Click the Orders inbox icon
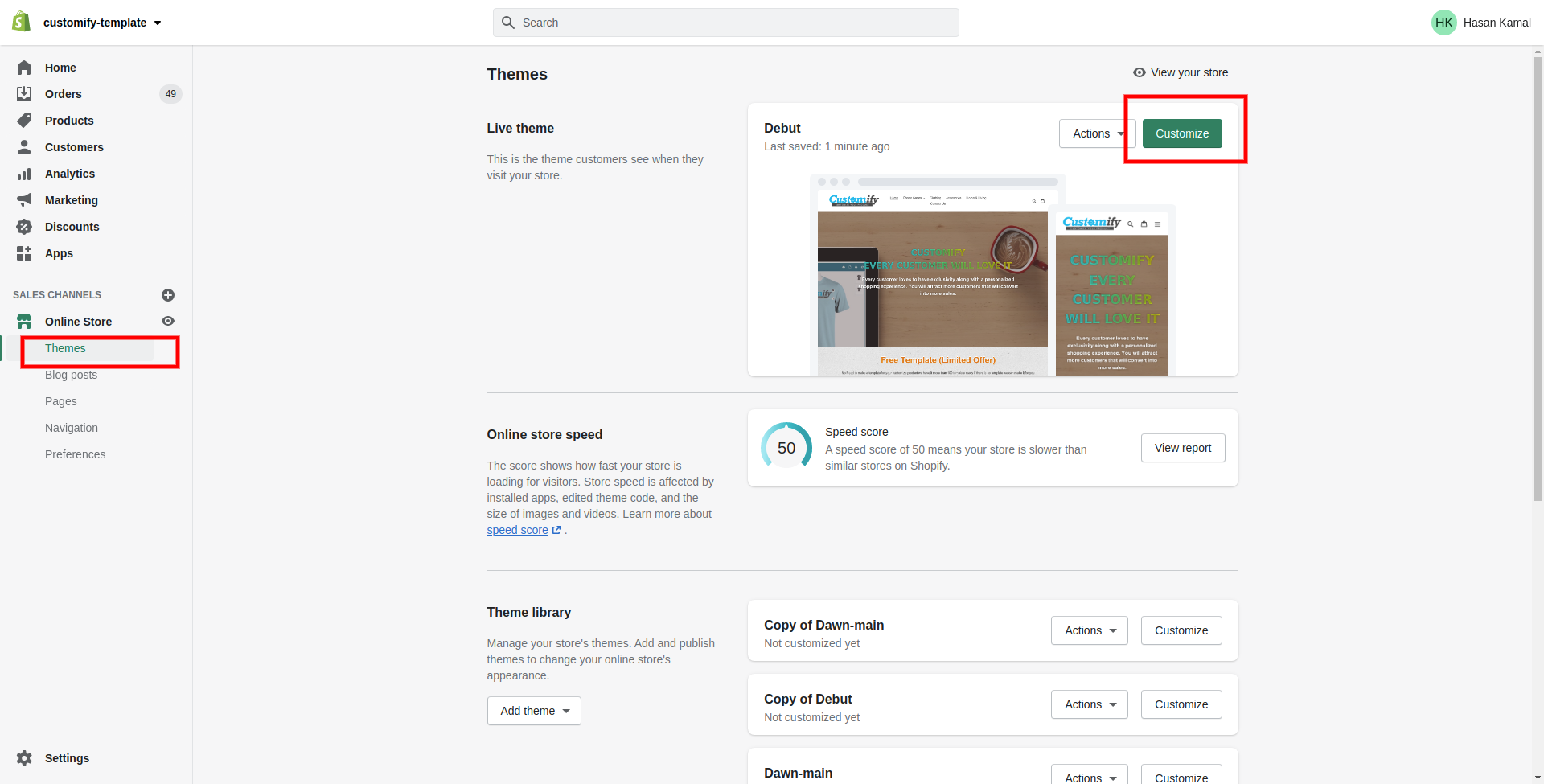 click(x=24, y=94)
